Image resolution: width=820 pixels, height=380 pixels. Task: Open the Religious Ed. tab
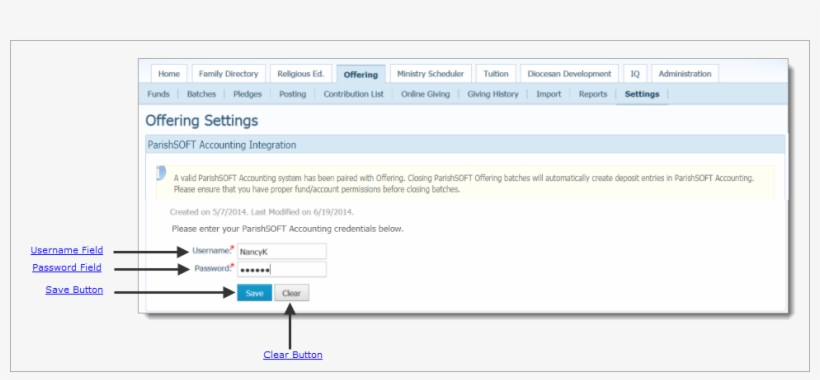click(x=301, y=74)
